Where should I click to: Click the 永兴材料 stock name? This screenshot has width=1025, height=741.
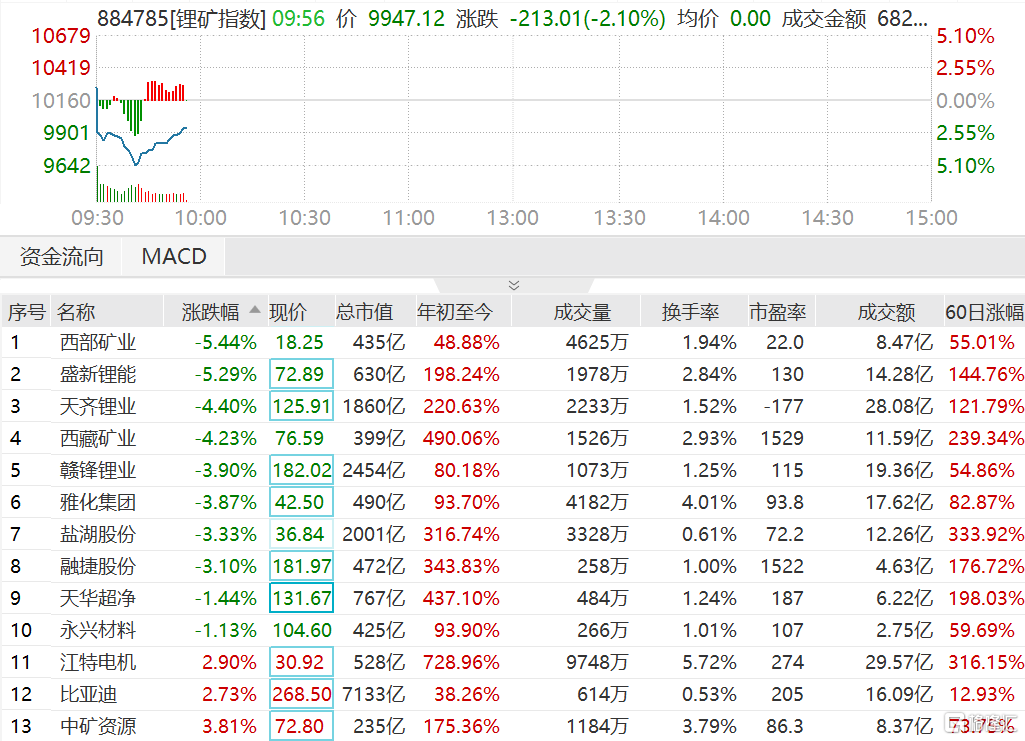point(98,631)
